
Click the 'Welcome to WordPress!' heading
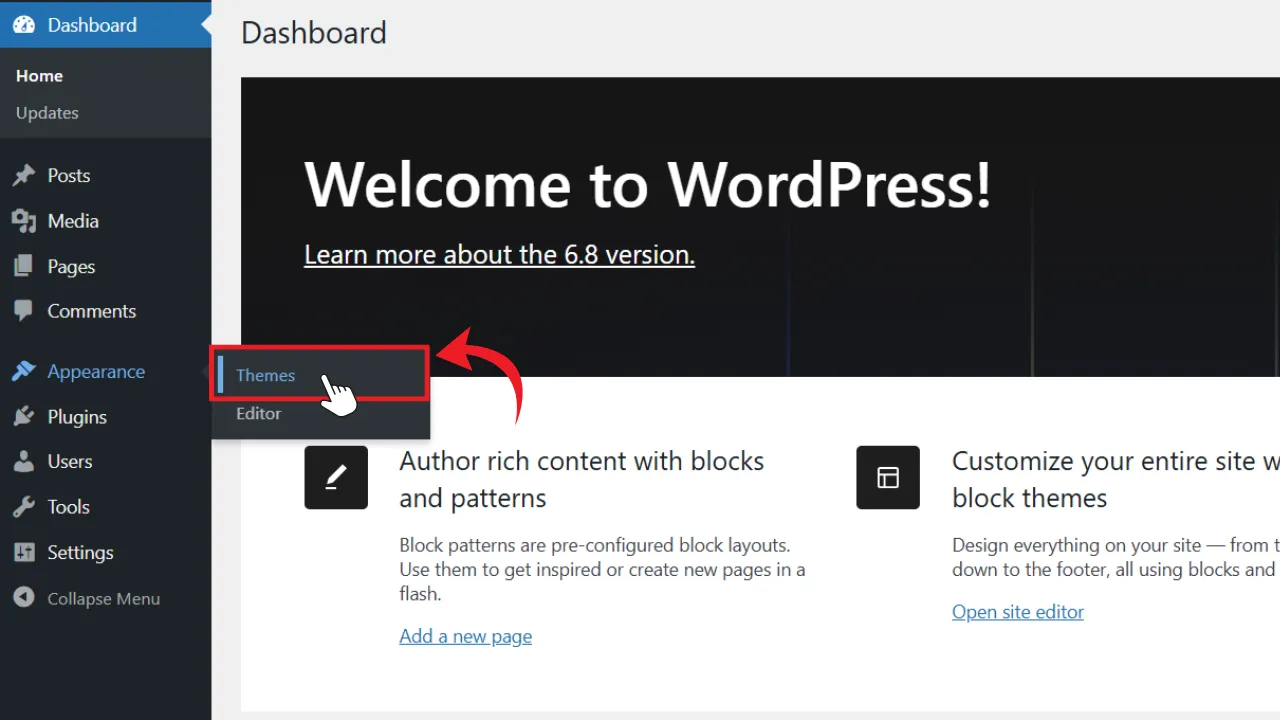(648, 184)
